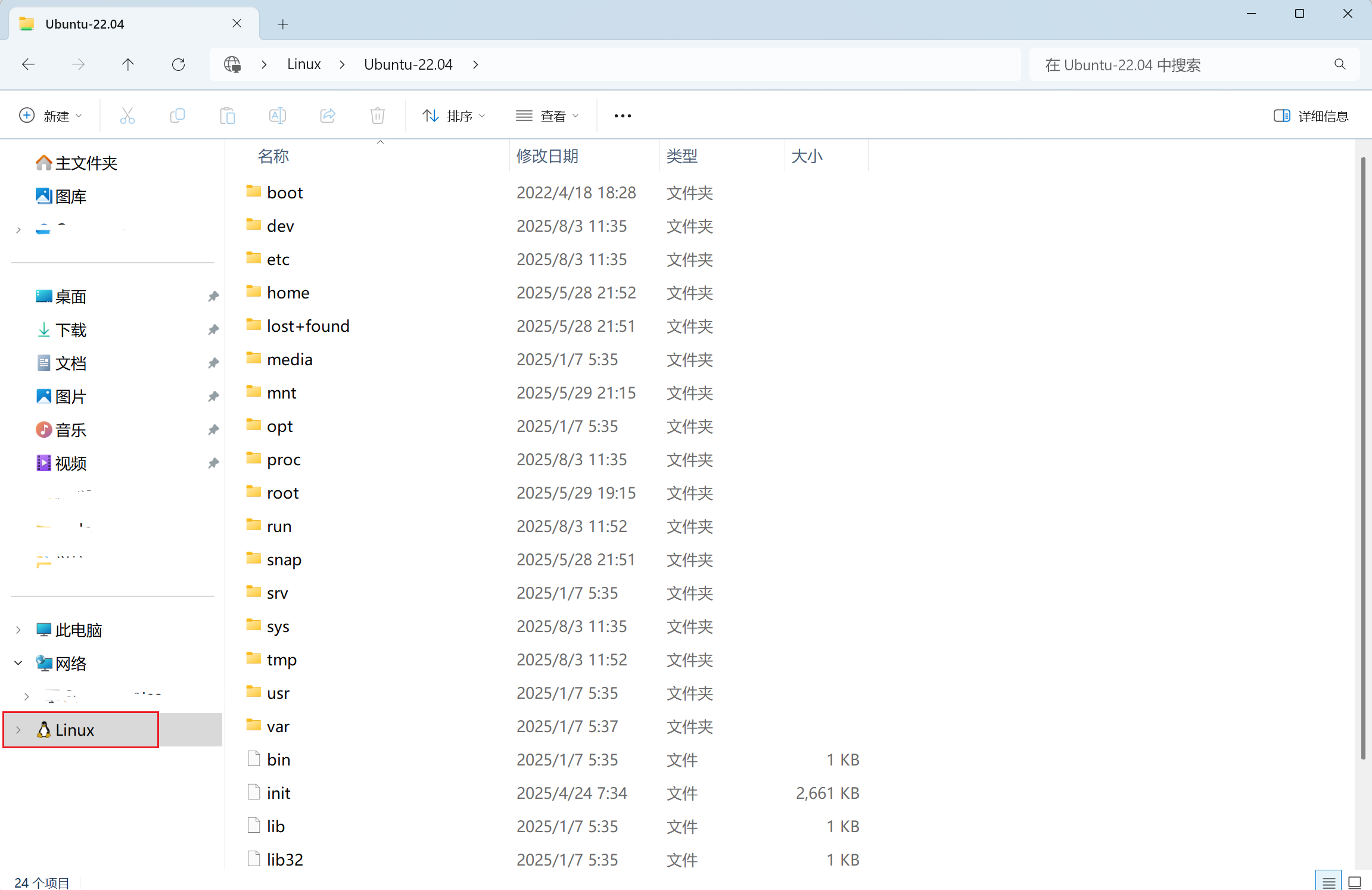Open the See more ellipsis menu

[622, 116]
